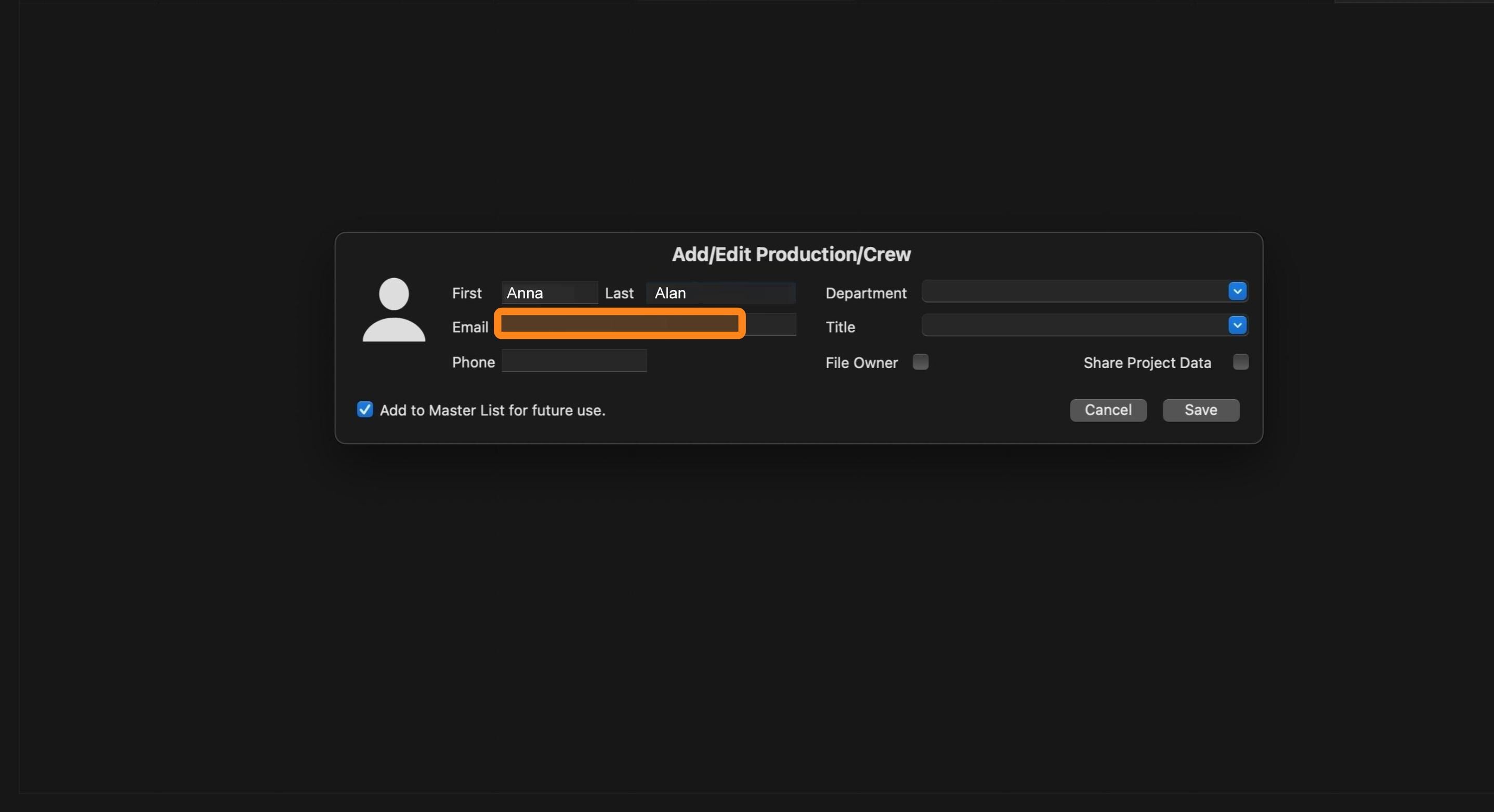The image size is (1494, 812).
Task: Click the small field right of Email
Action: 771,324
